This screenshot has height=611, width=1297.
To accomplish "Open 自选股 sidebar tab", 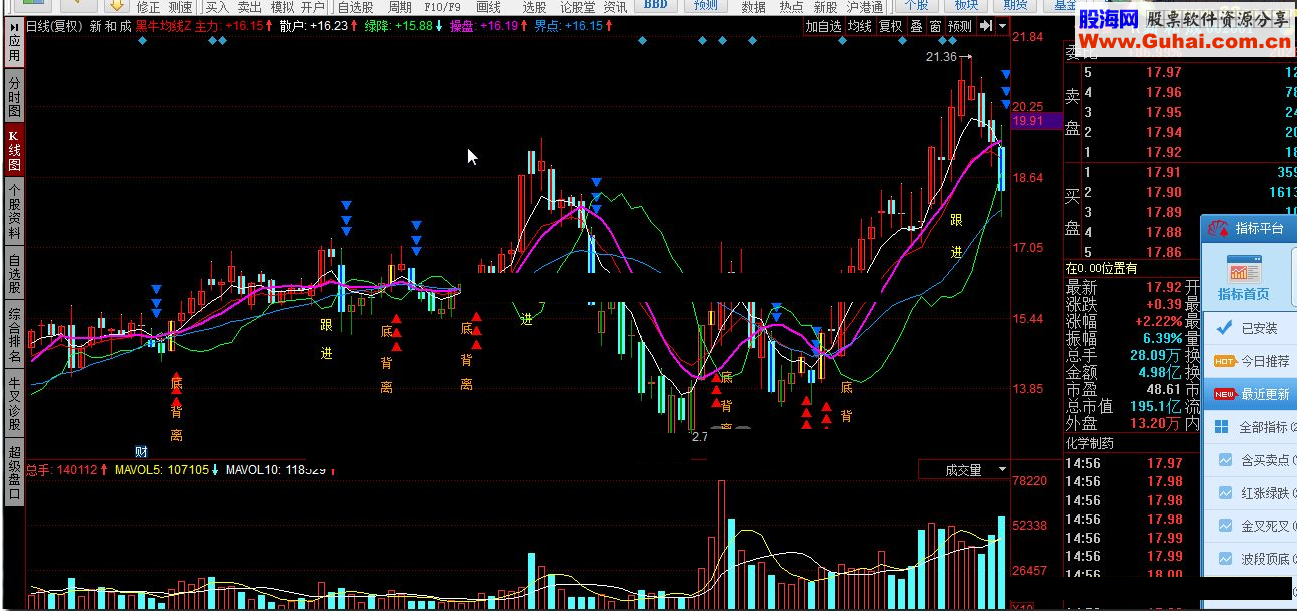I will click(14, 275).
